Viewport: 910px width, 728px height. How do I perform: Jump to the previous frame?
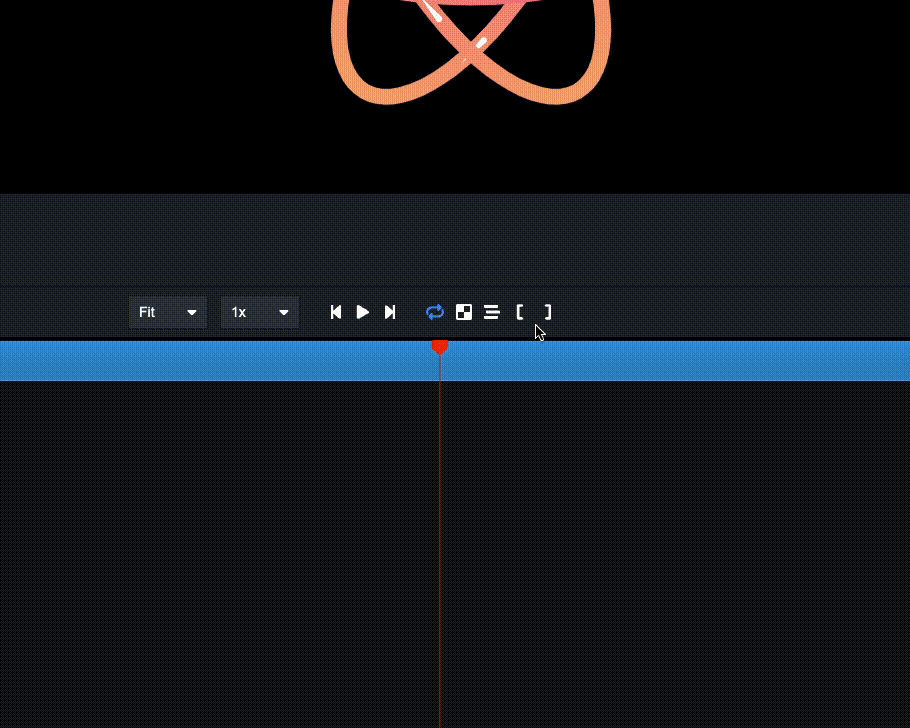point(336,312)
